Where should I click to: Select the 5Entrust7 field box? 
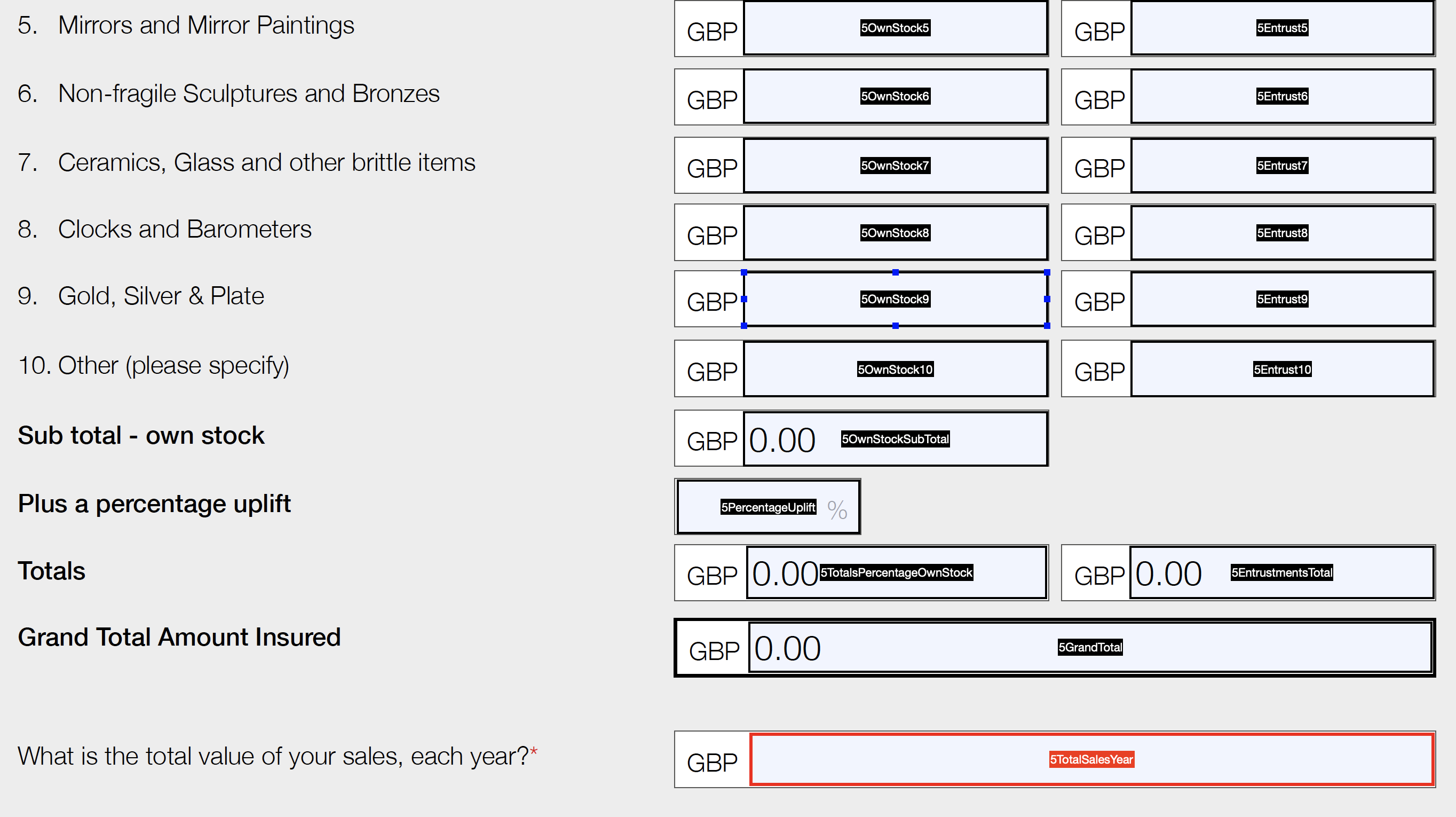point(1282,166)
